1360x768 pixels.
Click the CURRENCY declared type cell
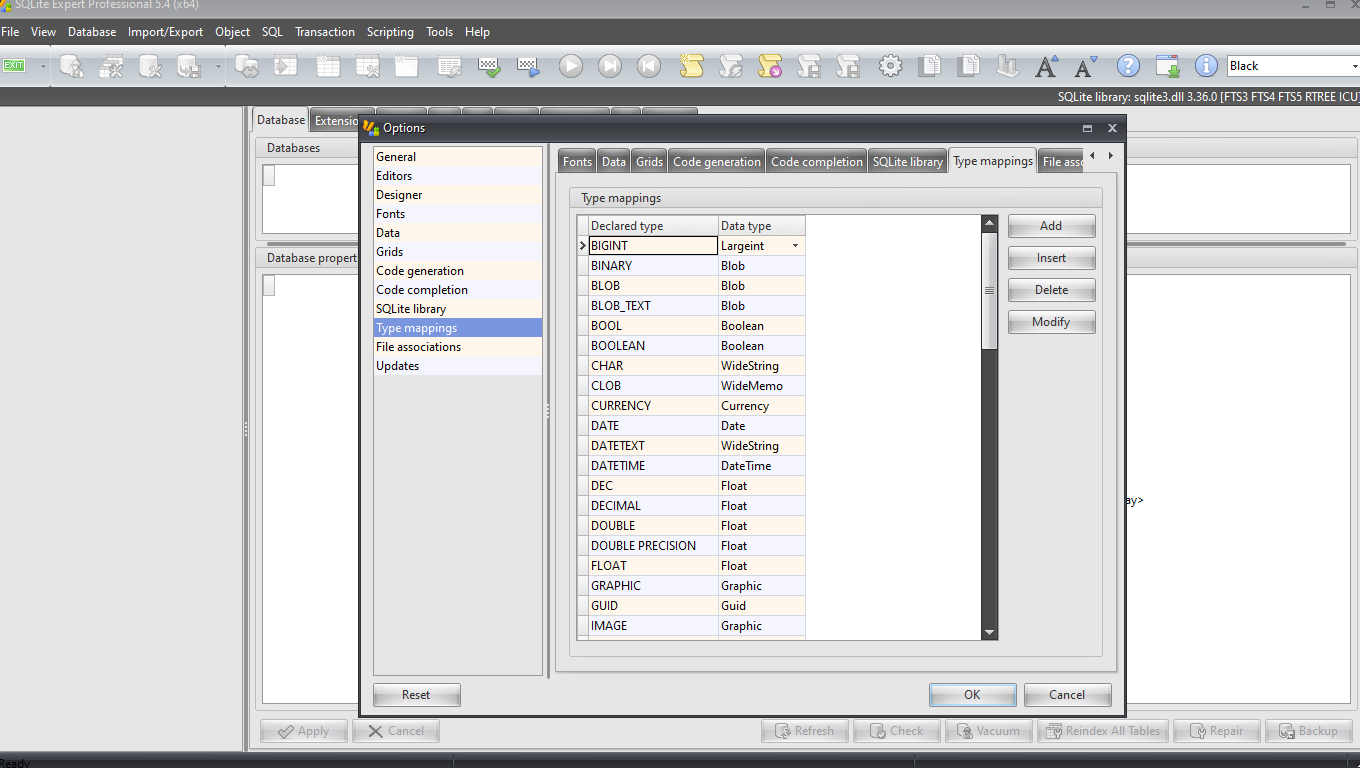pyautogui.click(x=653, y=406)
